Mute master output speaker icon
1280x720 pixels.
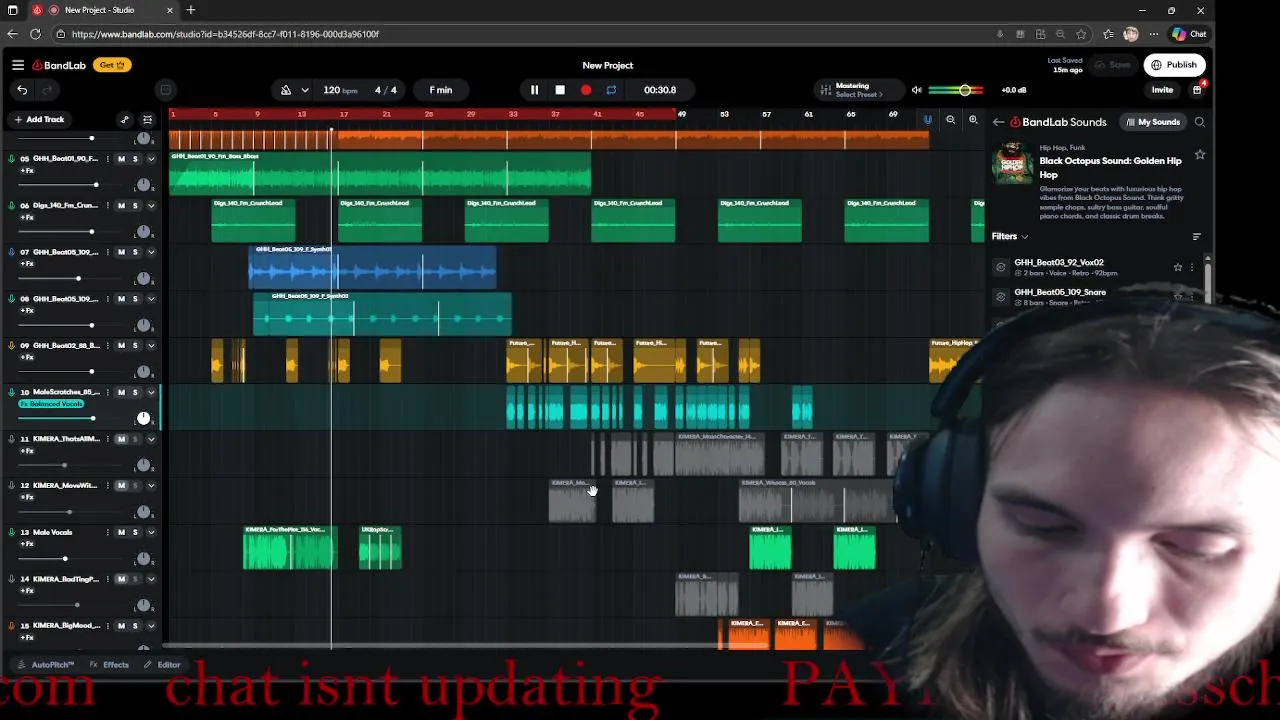(916, 90)
